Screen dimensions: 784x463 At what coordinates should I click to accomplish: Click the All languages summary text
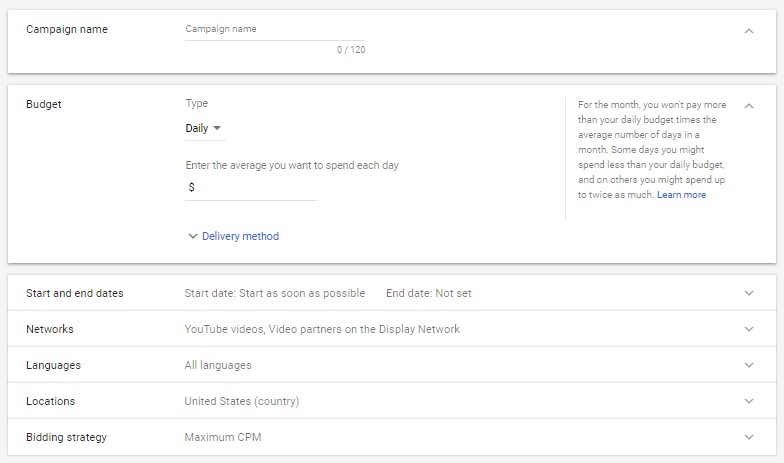[218, 365]
